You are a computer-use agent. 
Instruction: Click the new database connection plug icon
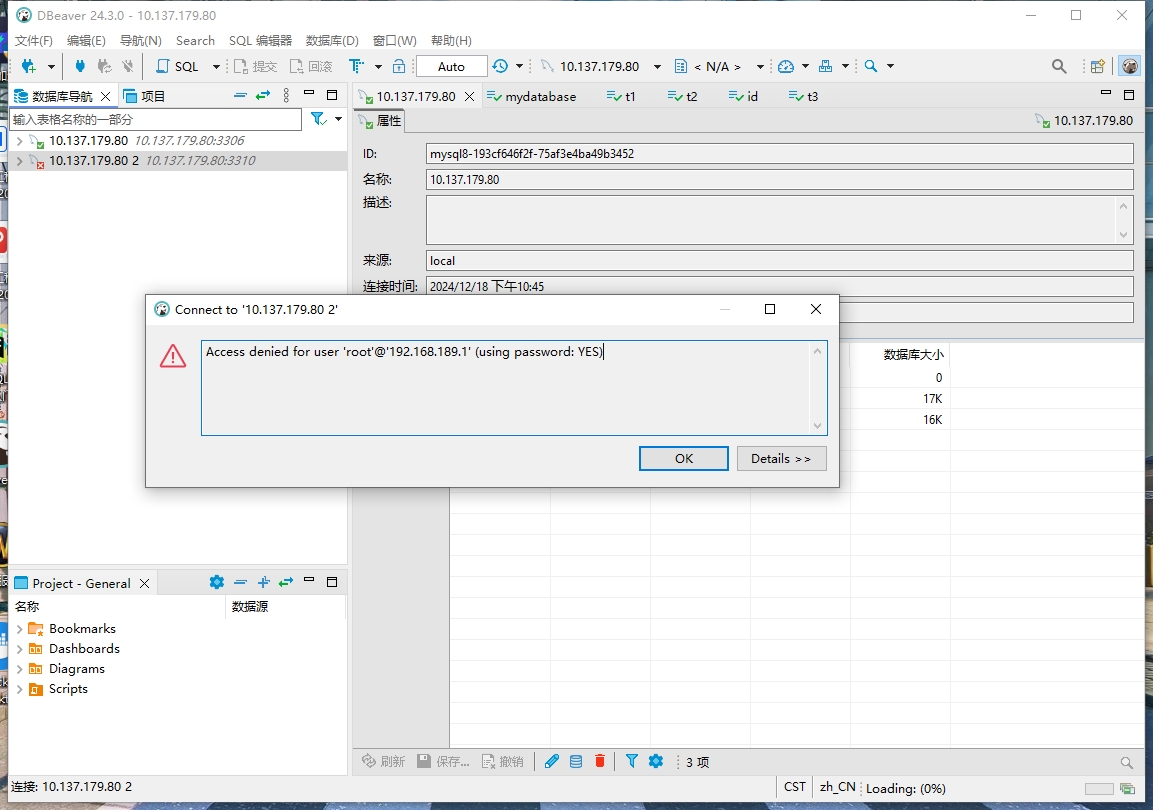[28, 66]
